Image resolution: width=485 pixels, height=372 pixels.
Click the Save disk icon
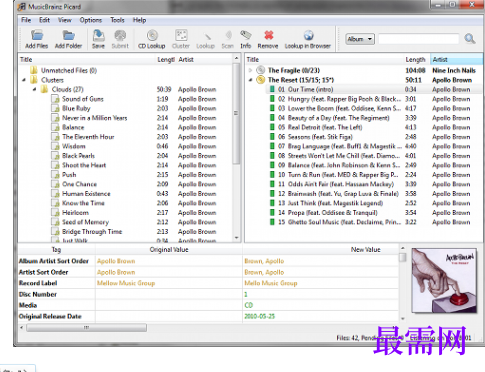(98, 35)
